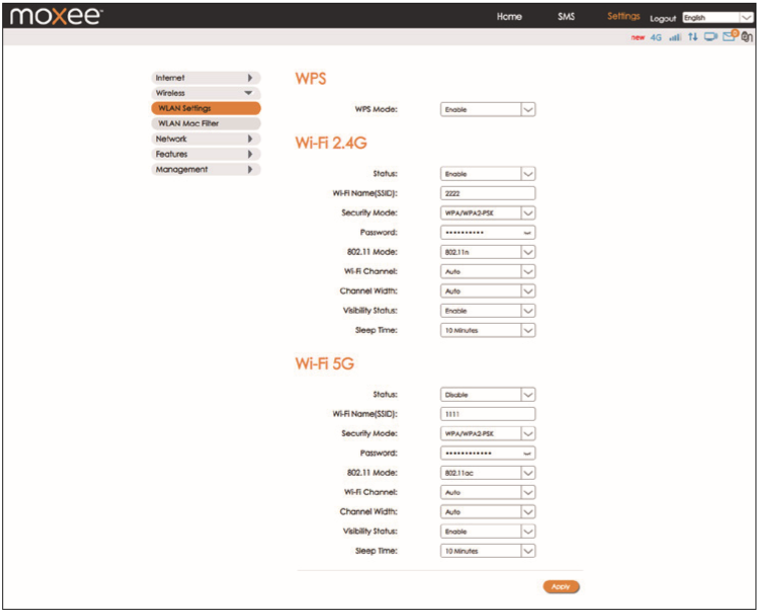Click the Wi-Fi lock status icon
The height and width of the screenshot is (611, 760).
[747, 37]
